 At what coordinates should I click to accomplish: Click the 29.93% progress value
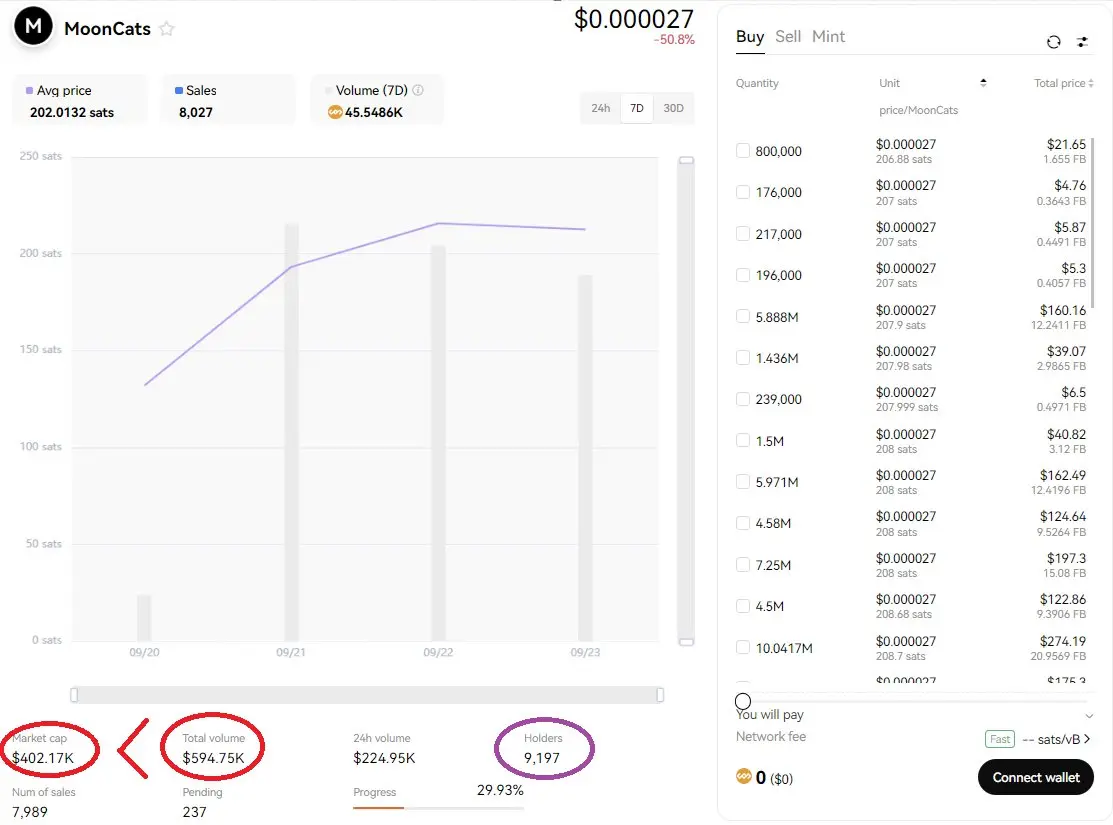(x=500, y=790)
